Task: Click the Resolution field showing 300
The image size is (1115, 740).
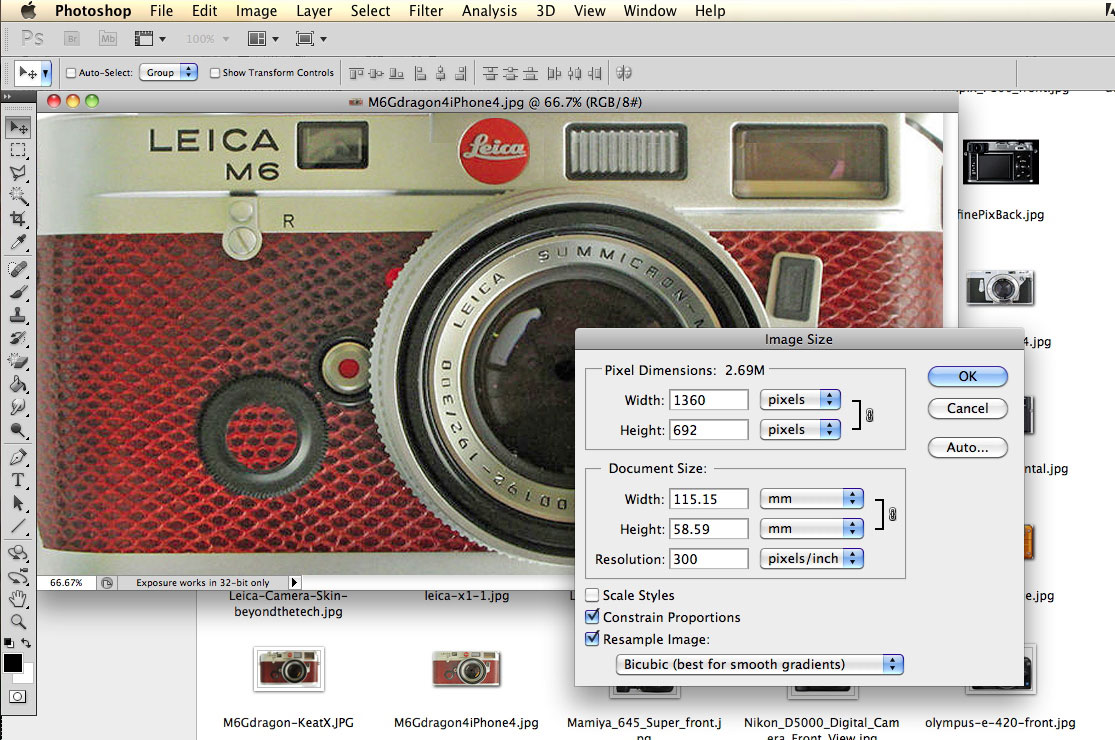Action: click(x=708, y=559)
